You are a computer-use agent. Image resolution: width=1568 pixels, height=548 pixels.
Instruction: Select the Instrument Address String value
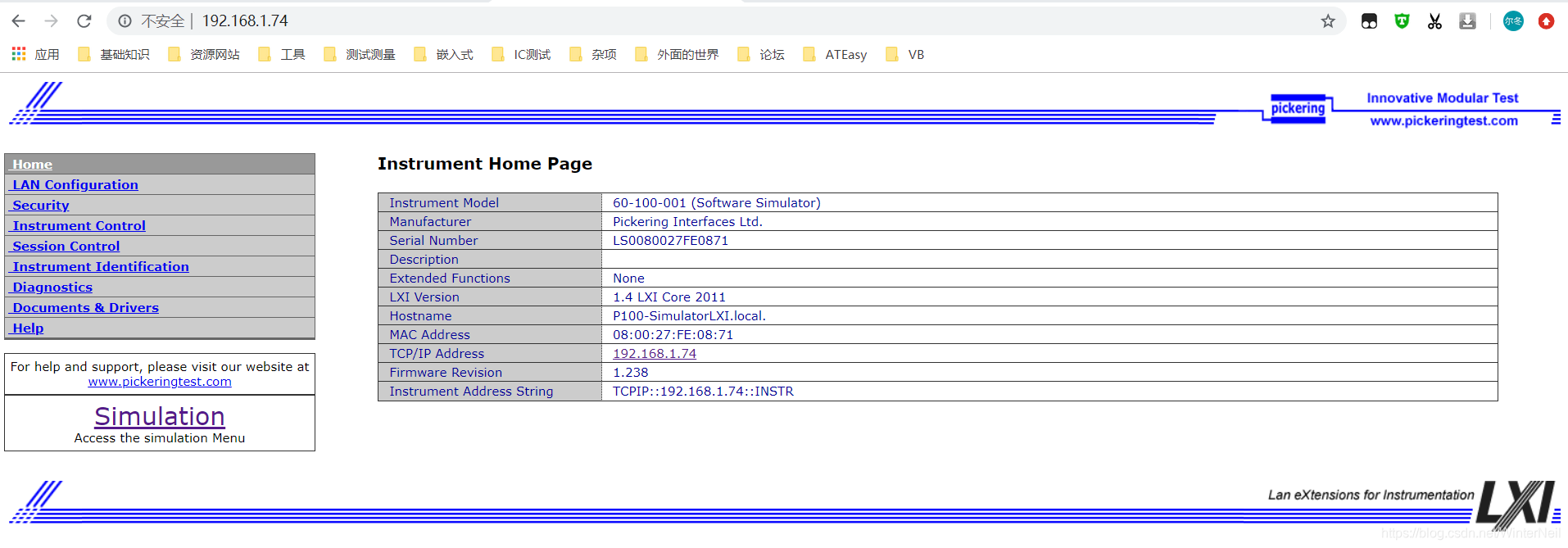tap(703, 392)
